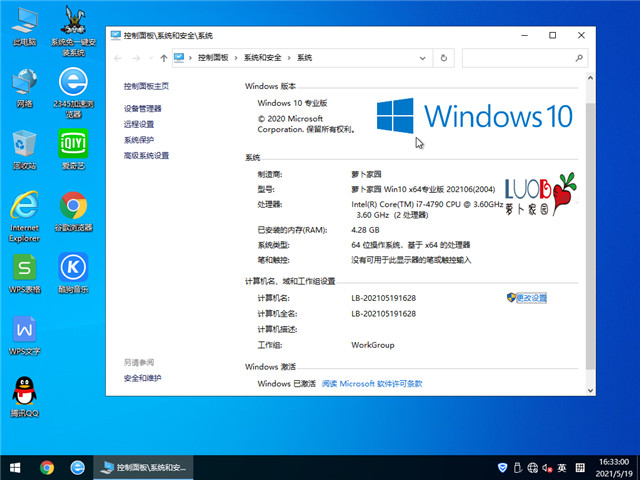Image resolution: width=640 pixels, height=480 pixels.
Task: Maximize the system window
Action: 552,36
